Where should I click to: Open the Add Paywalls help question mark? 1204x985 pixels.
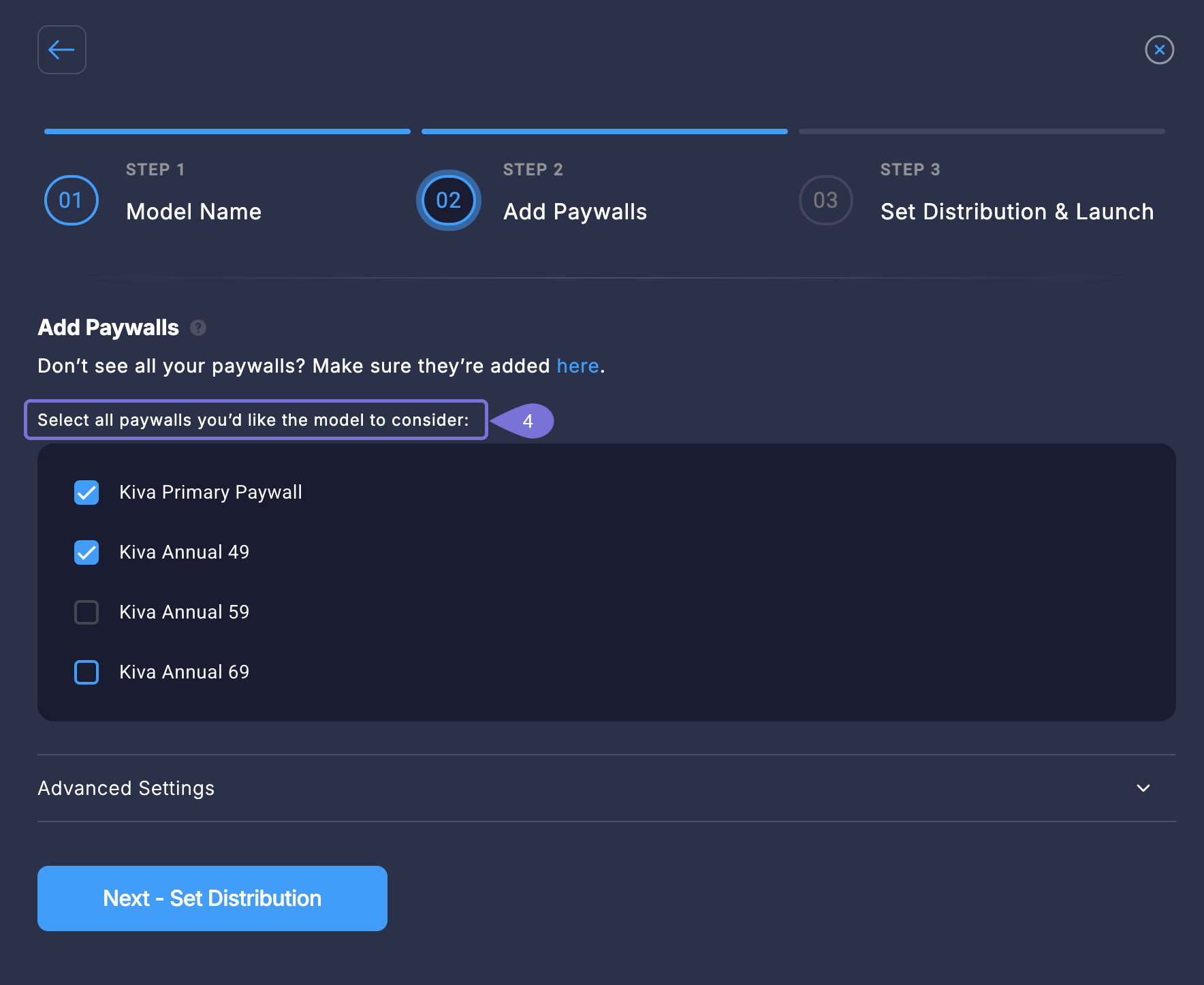click(197, 328)
